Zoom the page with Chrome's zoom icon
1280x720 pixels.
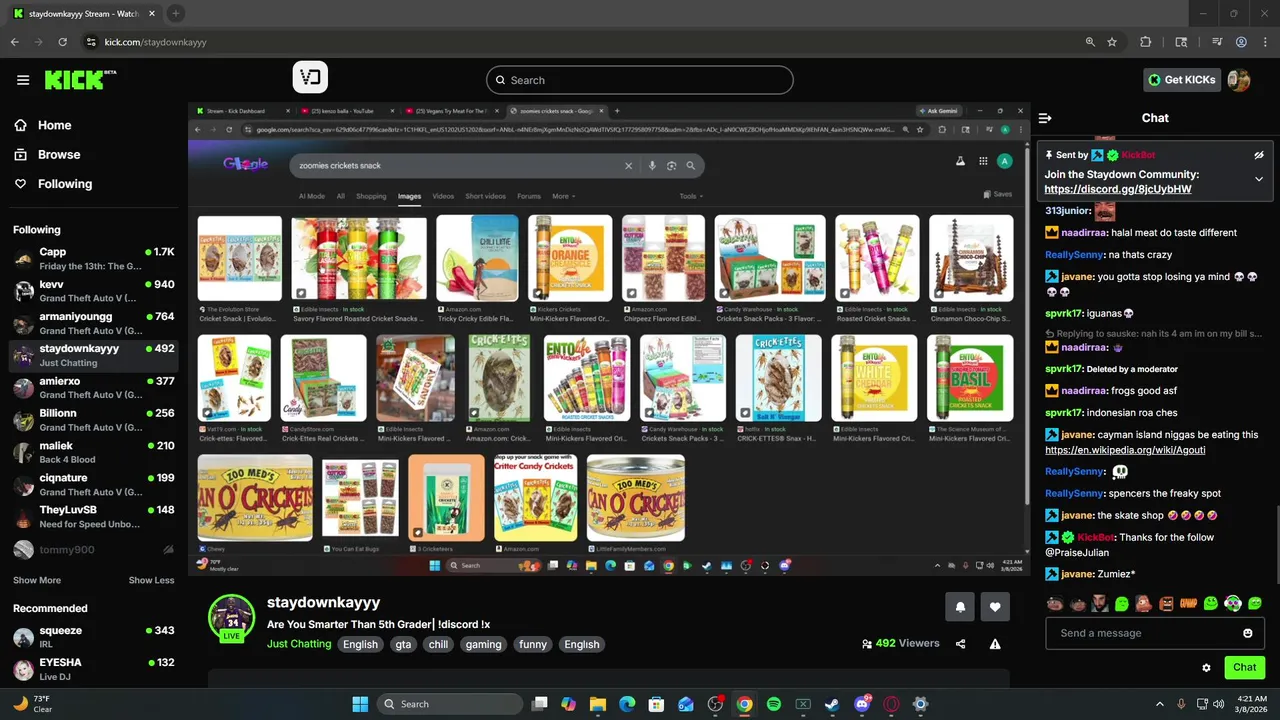(1090, 42)
